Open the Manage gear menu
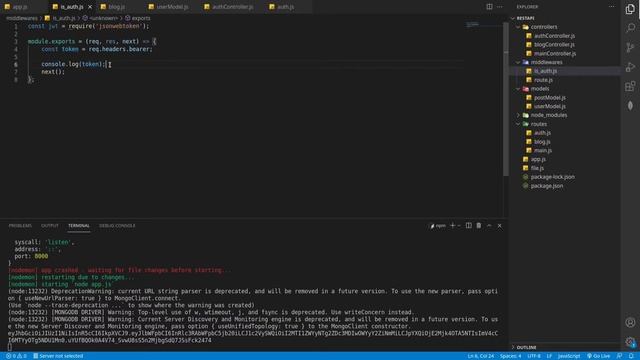Viewport: 640px width, 360px height. 630,342
